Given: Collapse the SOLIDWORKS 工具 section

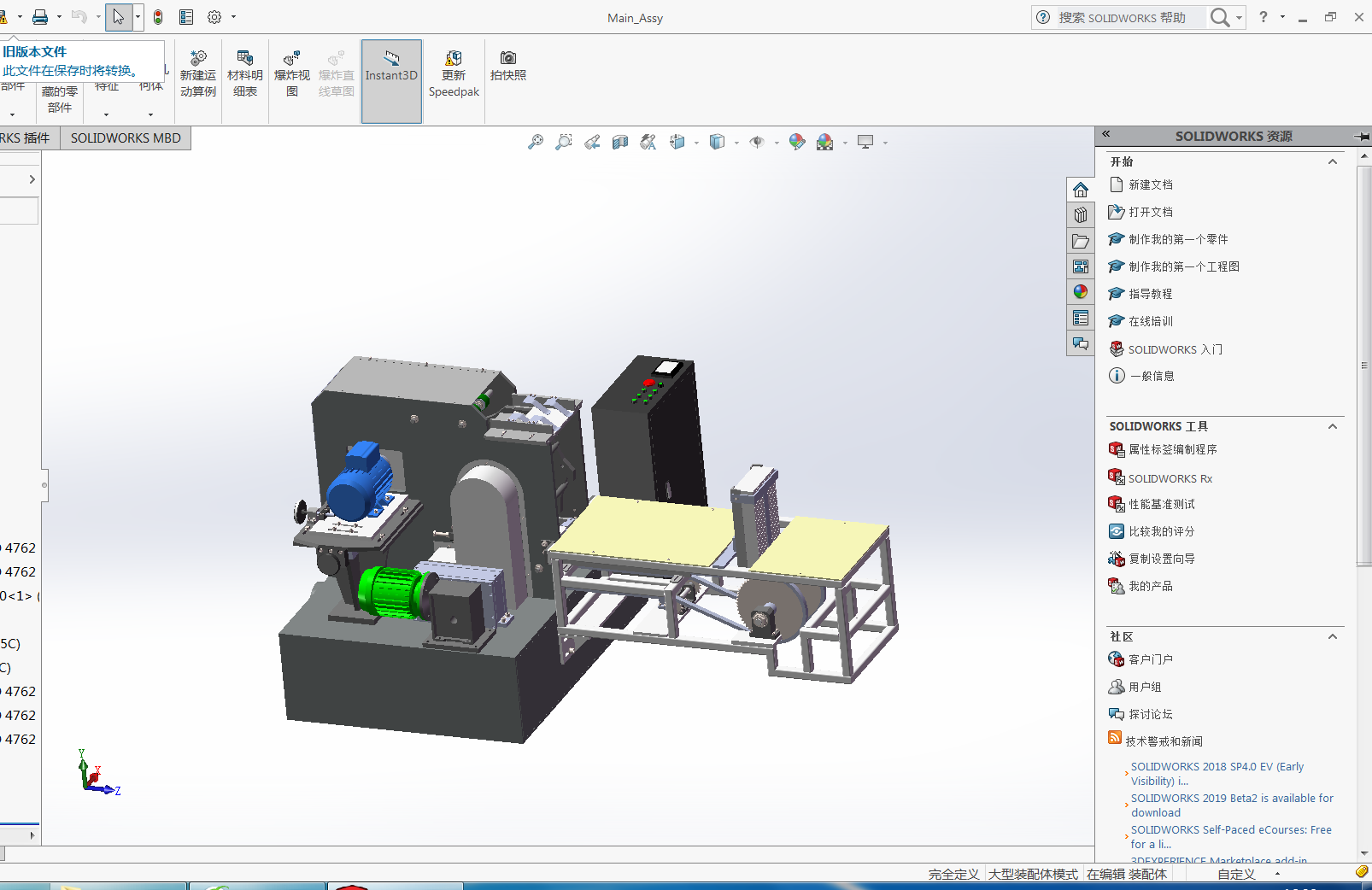Looking at the screenshot, I should tap(1332, 427).
